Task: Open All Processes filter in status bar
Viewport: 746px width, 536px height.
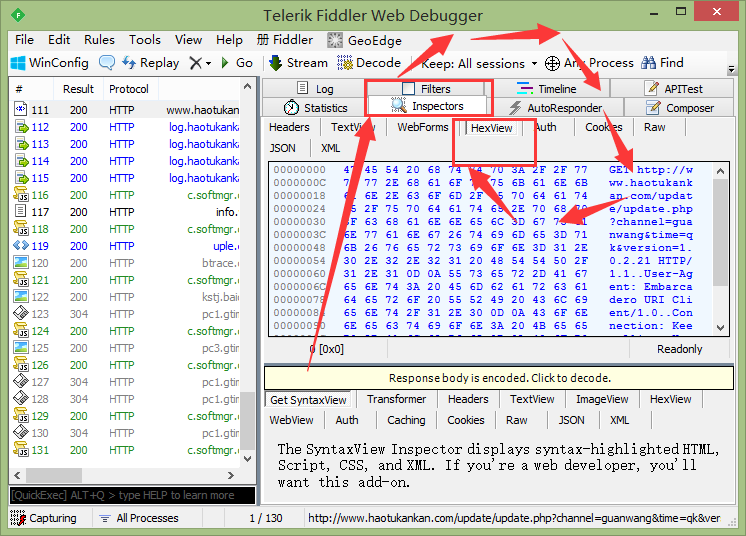Action: click(139, 518)
